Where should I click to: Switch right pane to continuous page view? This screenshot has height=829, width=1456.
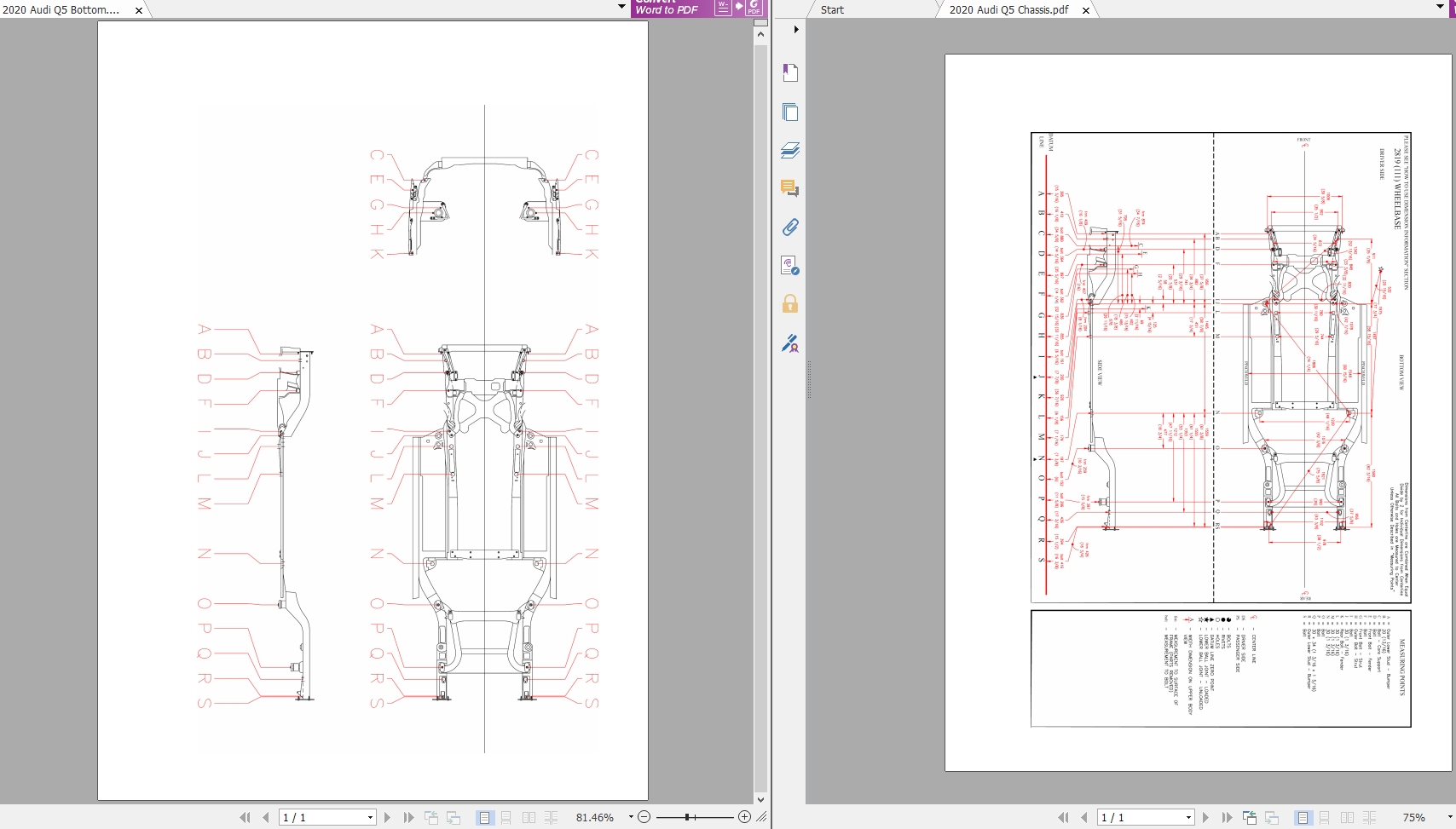coord(1325,817)
